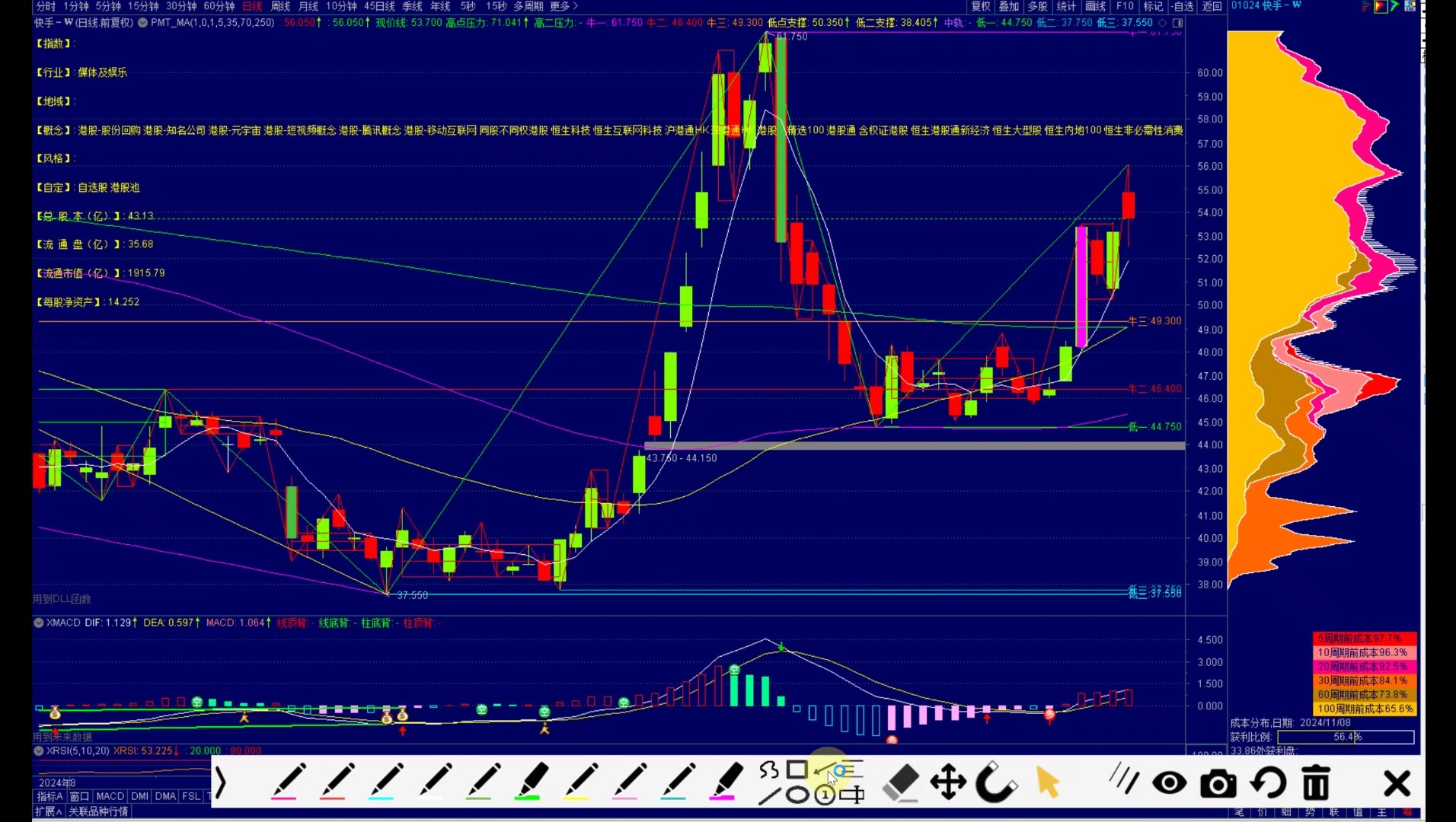
Task: Select the teal underline pen tool
Action: 678,782
